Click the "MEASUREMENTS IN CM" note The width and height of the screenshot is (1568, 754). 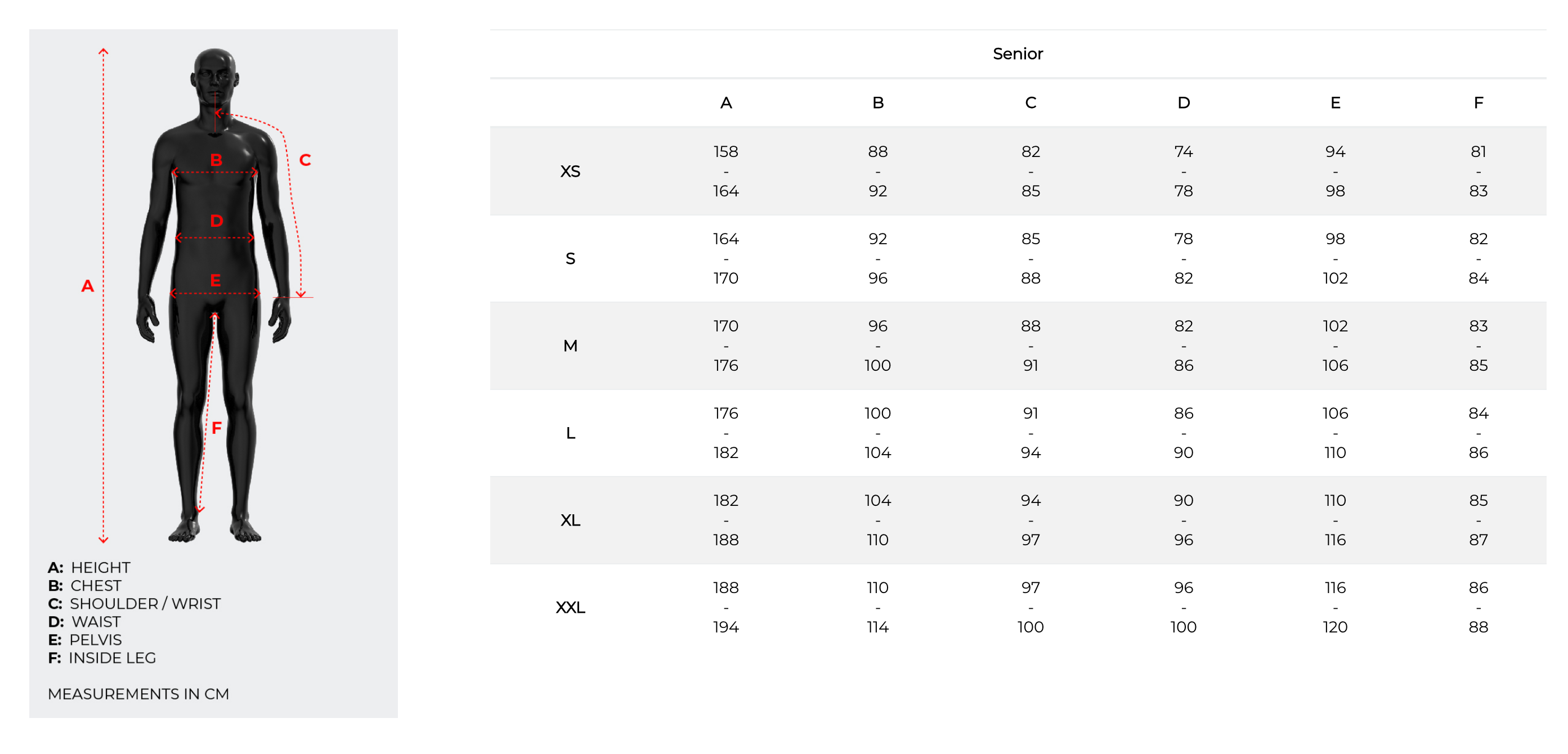[138, 693]
